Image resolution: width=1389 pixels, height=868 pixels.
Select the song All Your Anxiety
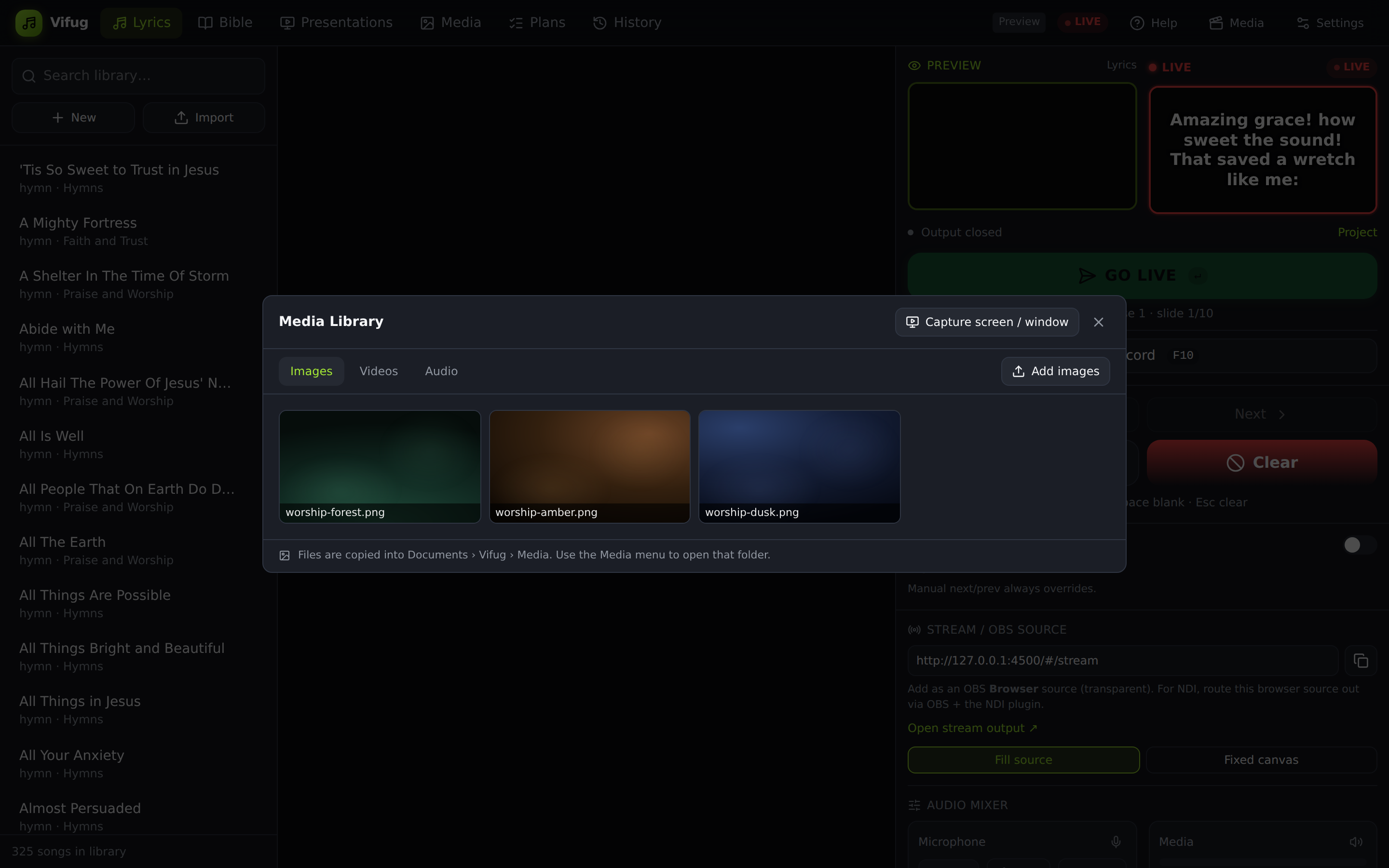click(x=138, y=763)
